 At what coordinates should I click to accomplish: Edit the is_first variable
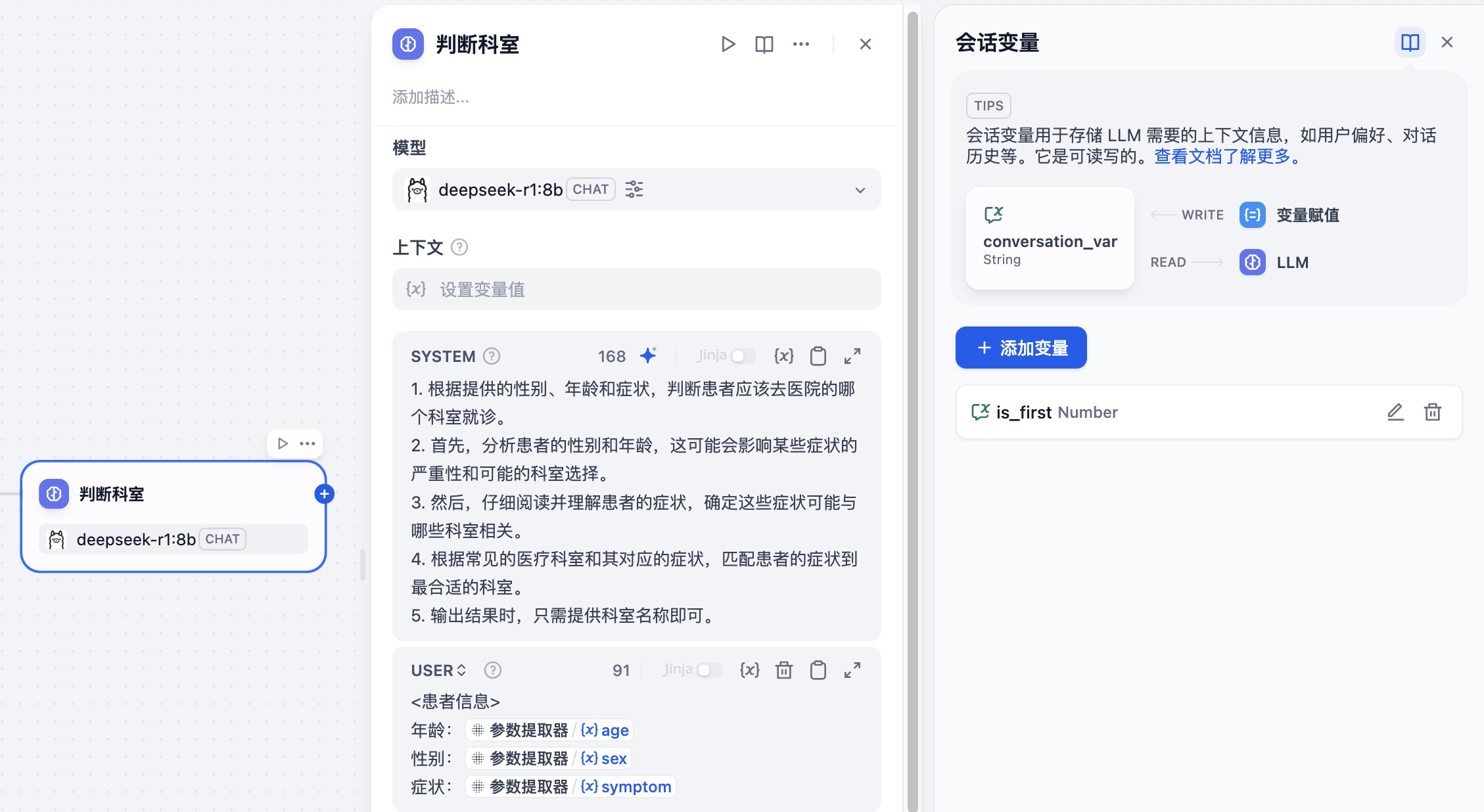[x=1395, y=412]
